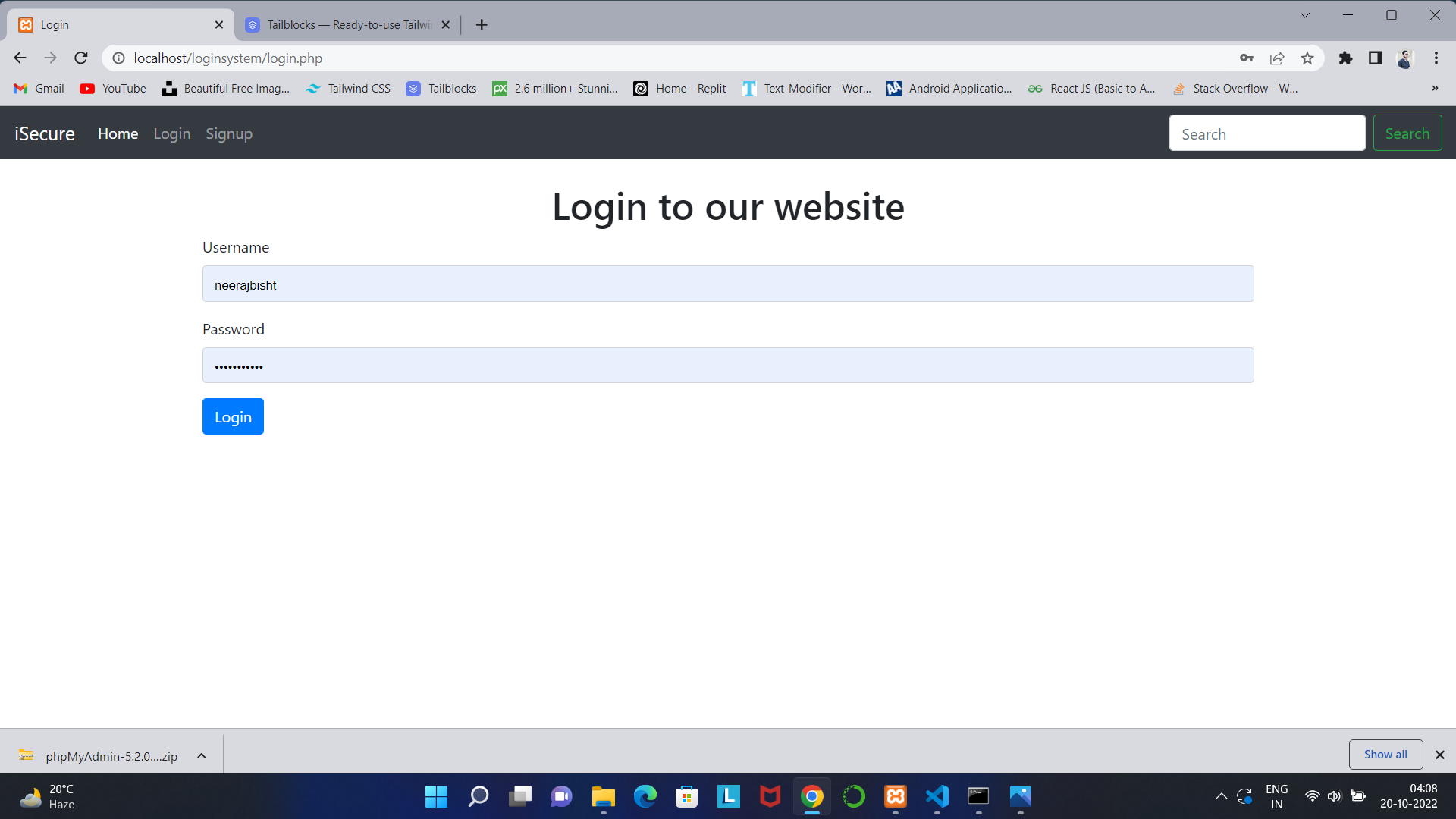Expand hidden system tray icons
The image size is (1456, 819).
(x=1221, y=797)
